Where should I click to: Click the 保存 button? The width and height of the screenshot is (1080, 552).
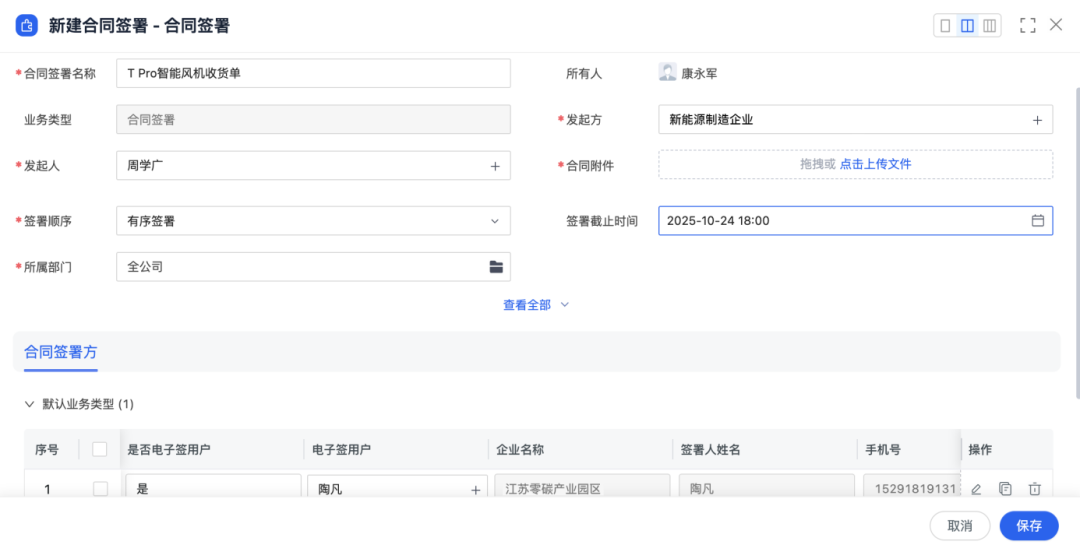pos(1029,526)
